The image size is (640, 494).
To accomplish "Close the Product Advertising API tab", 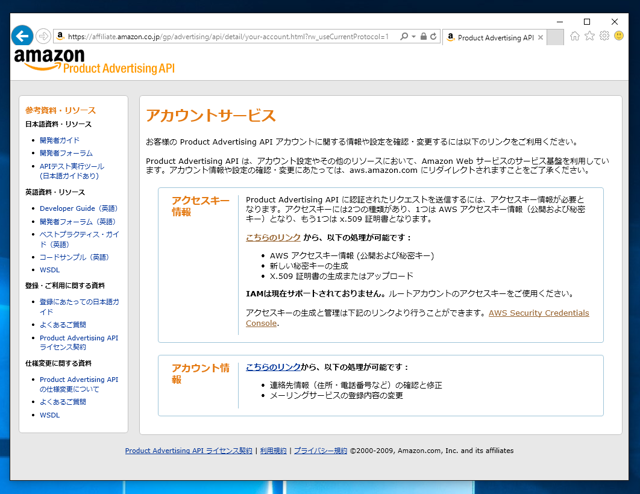I will [540, 38].
